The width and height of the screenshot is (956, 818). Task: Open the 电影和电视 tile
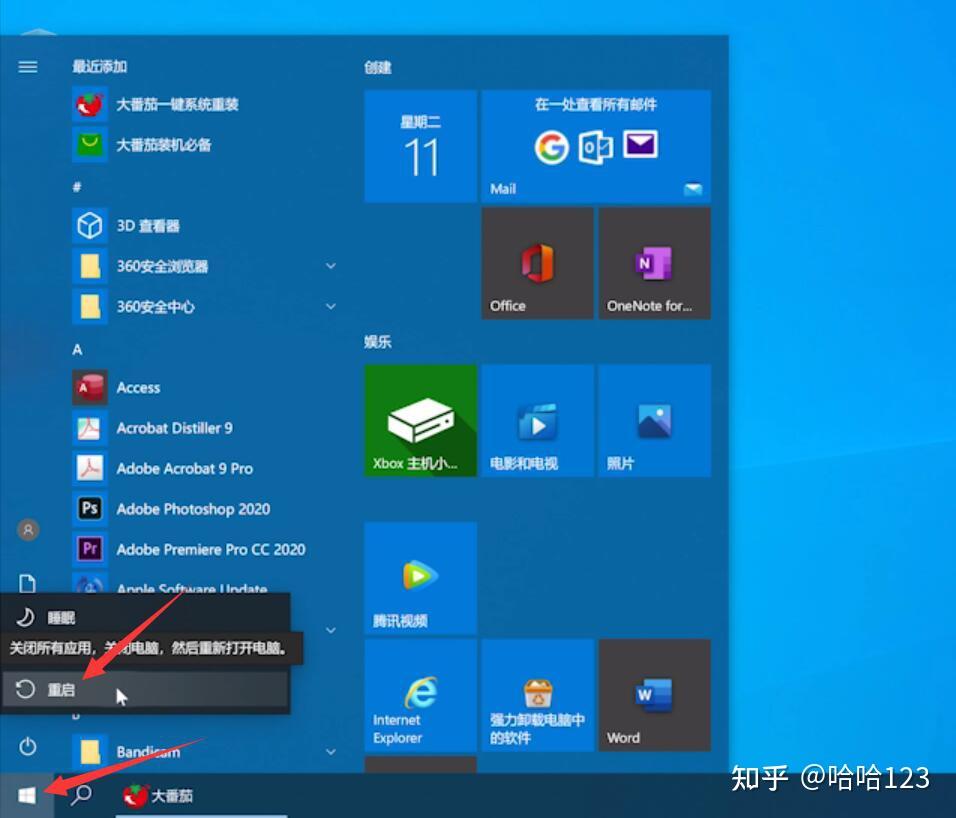click(x=537, y=421)
